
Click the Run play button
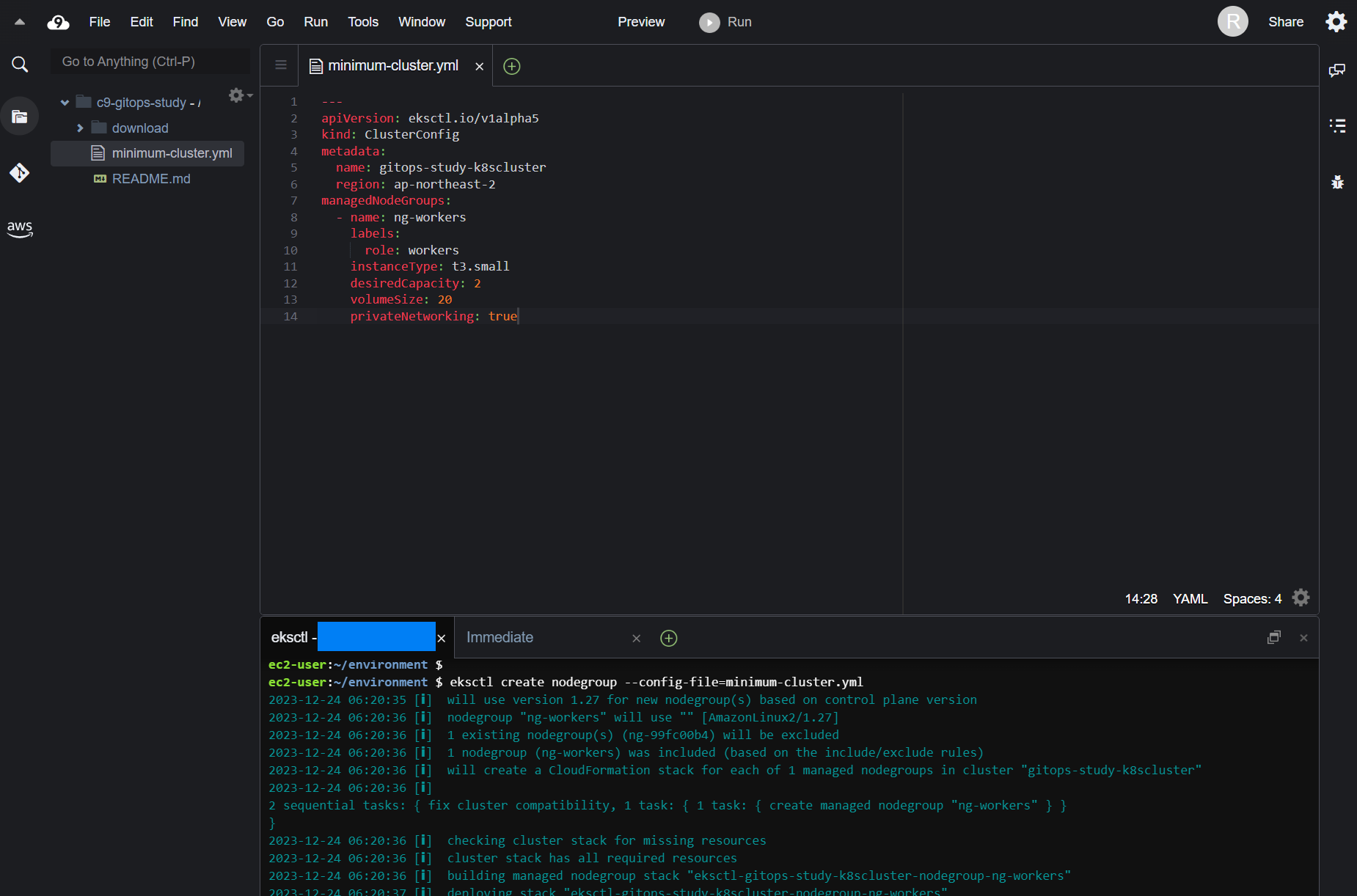point(725,23)
